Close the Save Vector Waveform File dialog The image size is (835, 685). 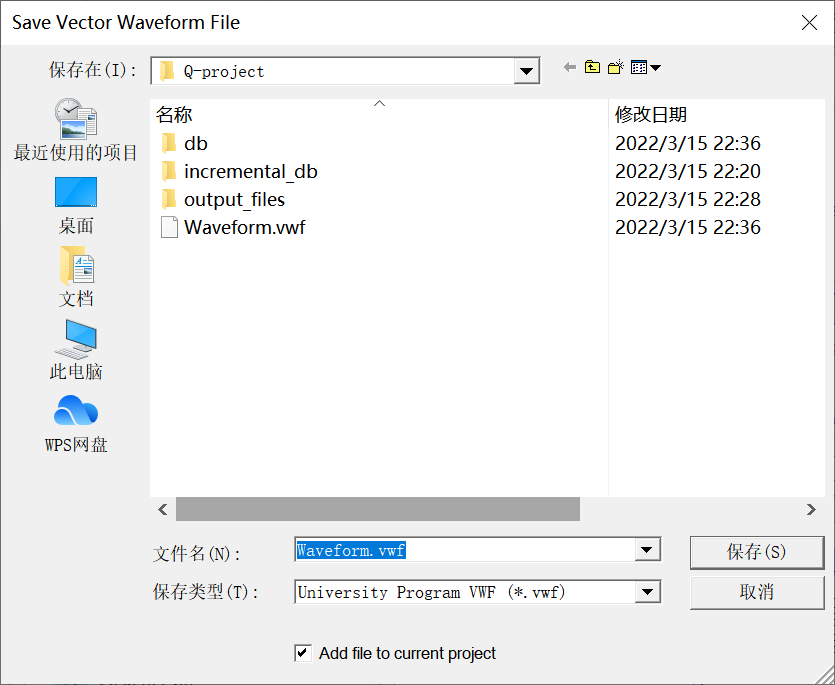[809, 22]
